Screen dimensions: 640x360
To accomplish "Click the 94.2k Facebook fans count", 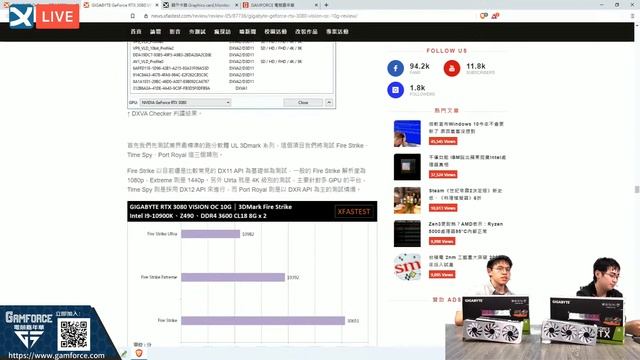I will tap(420, 66).
